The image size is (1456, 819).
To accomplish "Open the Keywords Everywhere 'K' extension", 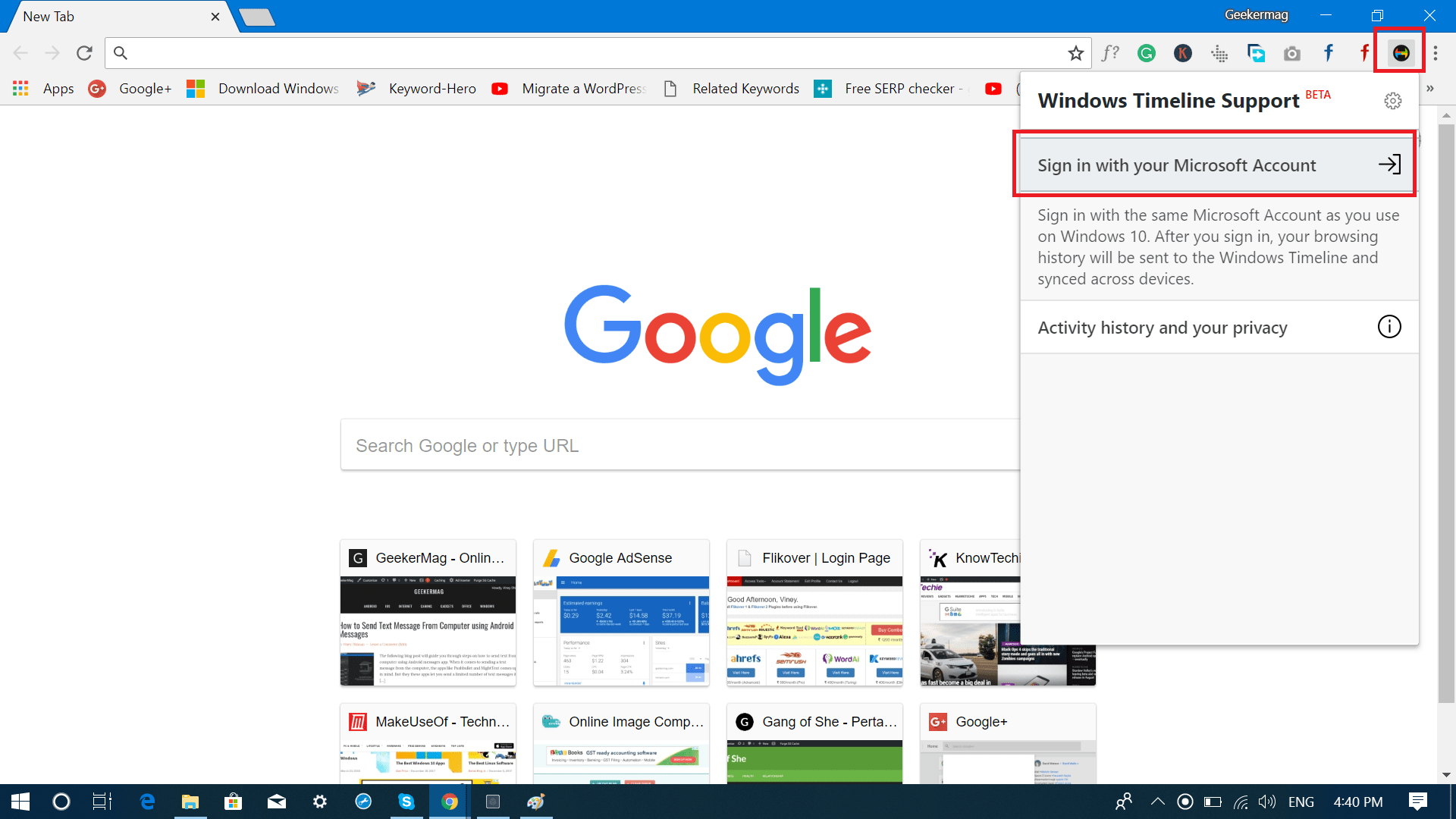I will 1182,53.
